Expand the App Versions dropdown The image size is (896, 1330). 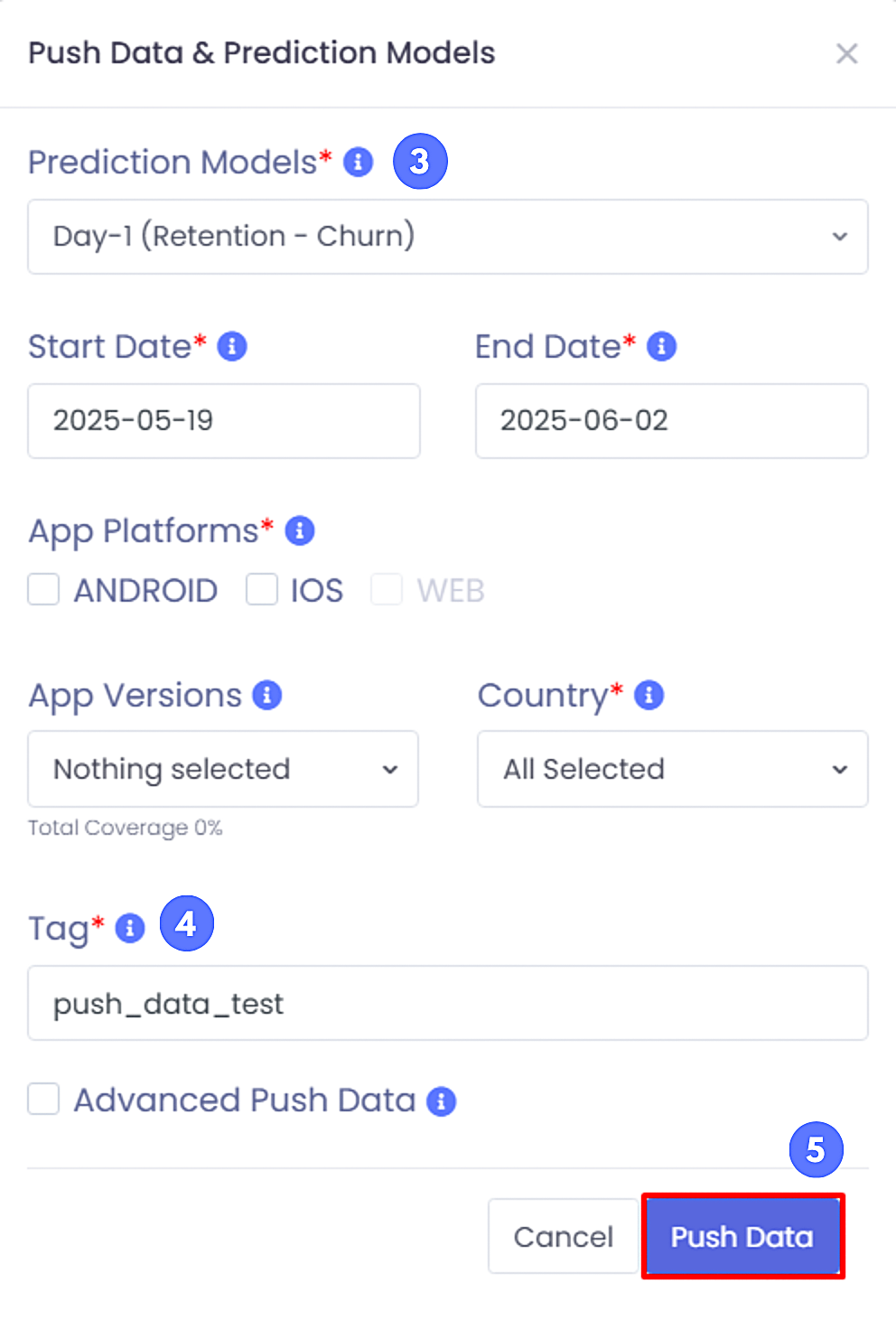pyautogui.click(x=223, y=769)
